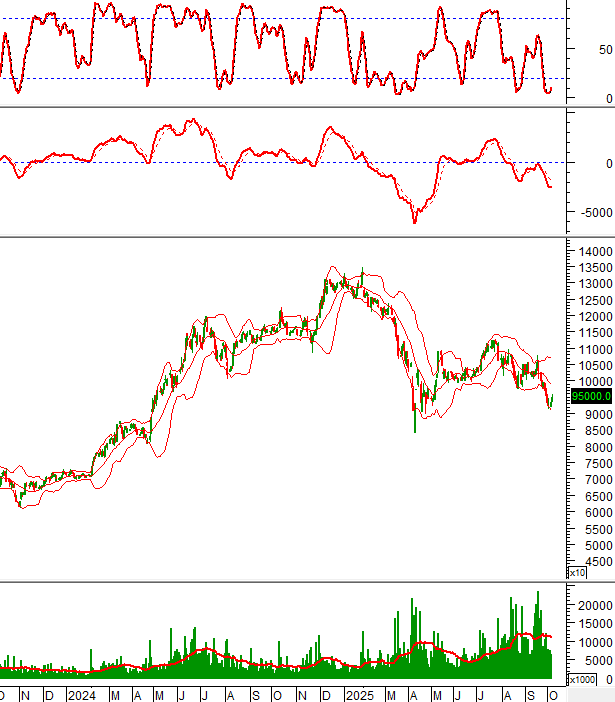Click the 15000 volume axis label
The image size is (615, 702).
coord(593,624)
